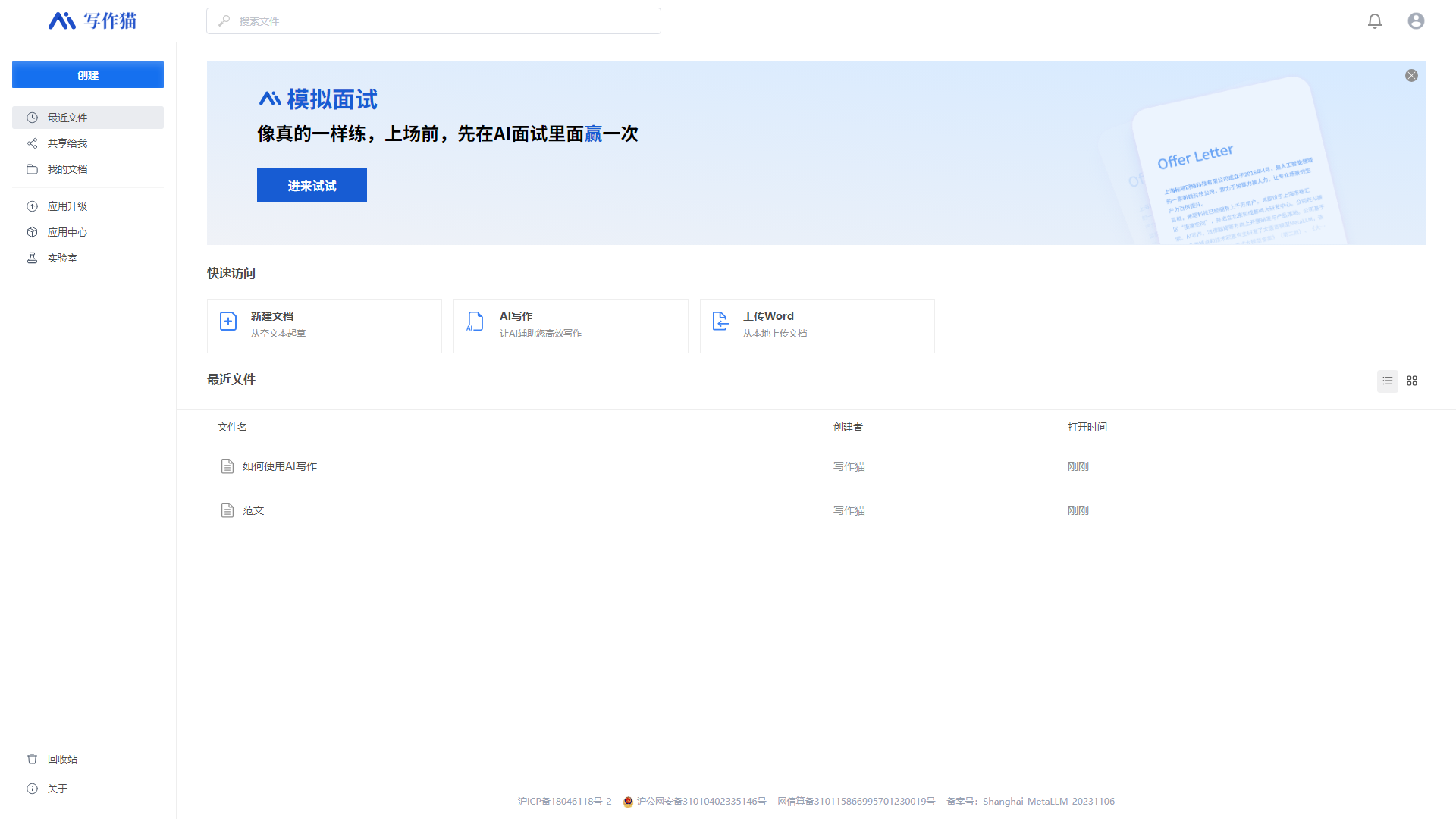The height and width of the screenshot is (819, 1456).
Task: Click inside the 搜索文件 search field
Action: pos(433,20)
